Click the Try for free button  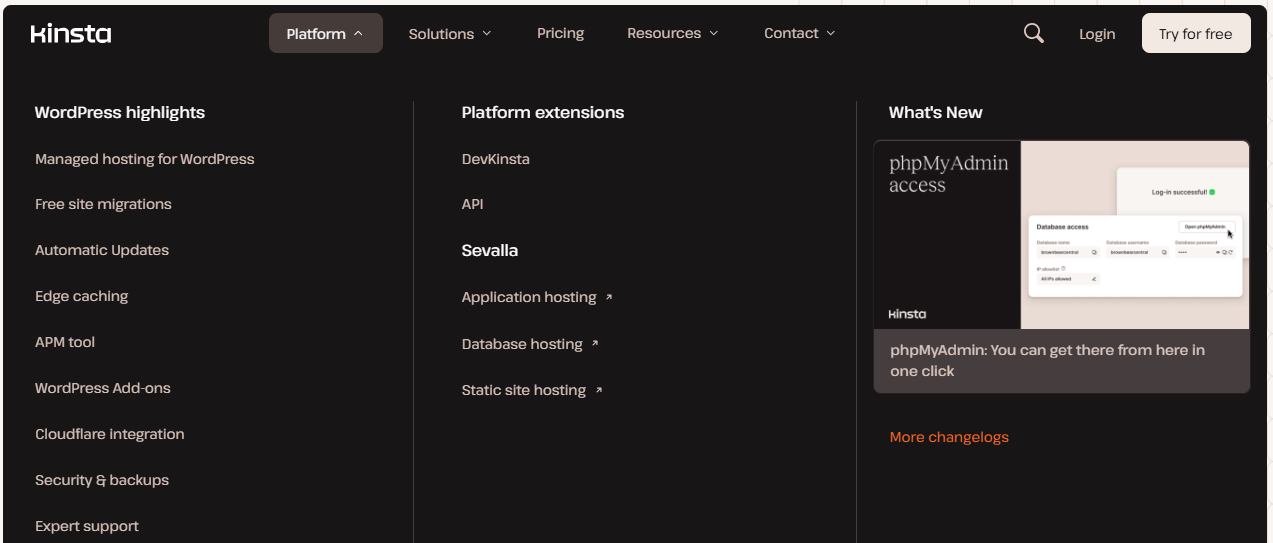pos(1196,33)
